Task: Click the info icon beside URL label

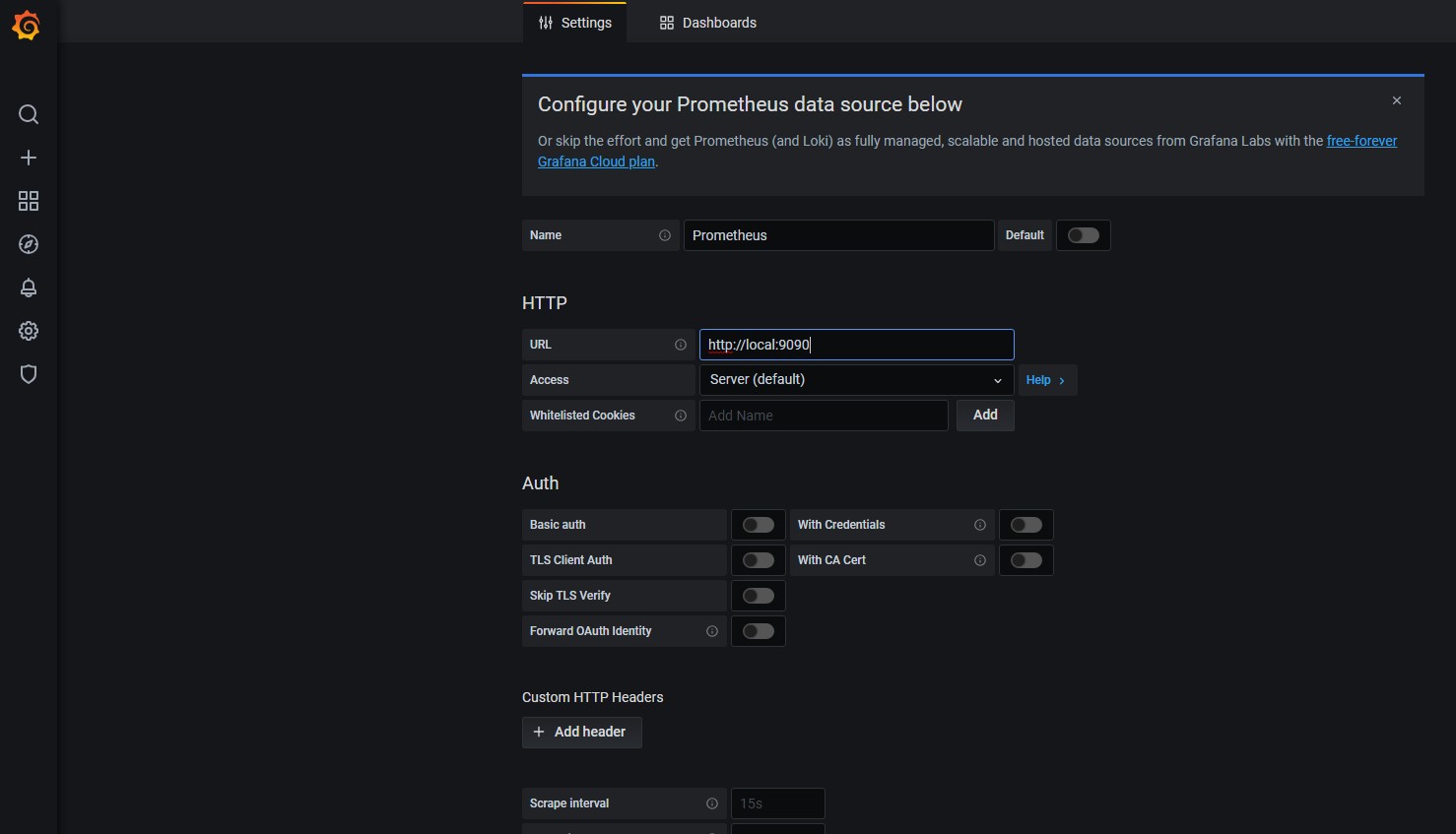Action: click(x=680, y=345)
